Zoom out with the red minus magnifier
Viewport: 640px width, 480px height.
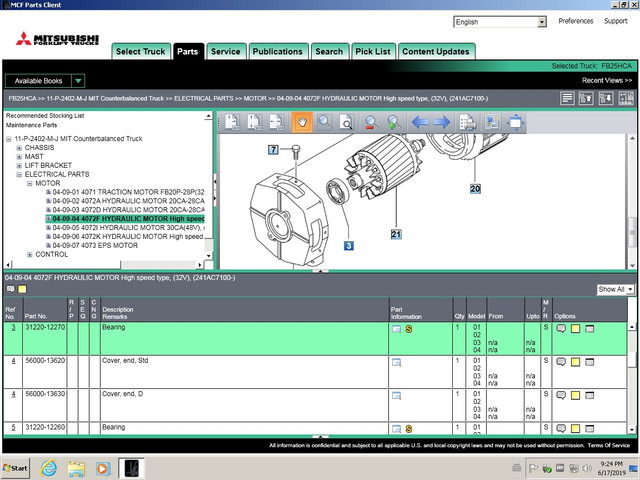pyautogui.click(x=371, y=122)
